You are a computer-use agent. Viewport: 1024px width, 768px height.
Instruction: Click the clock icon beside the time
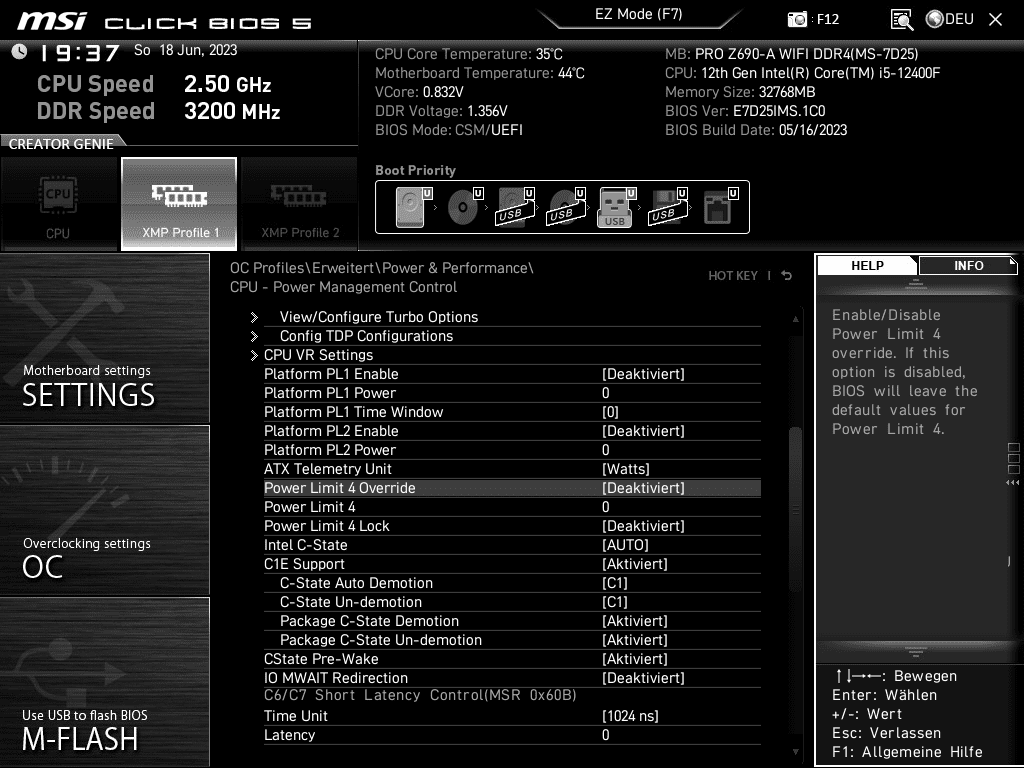(20, 51)
